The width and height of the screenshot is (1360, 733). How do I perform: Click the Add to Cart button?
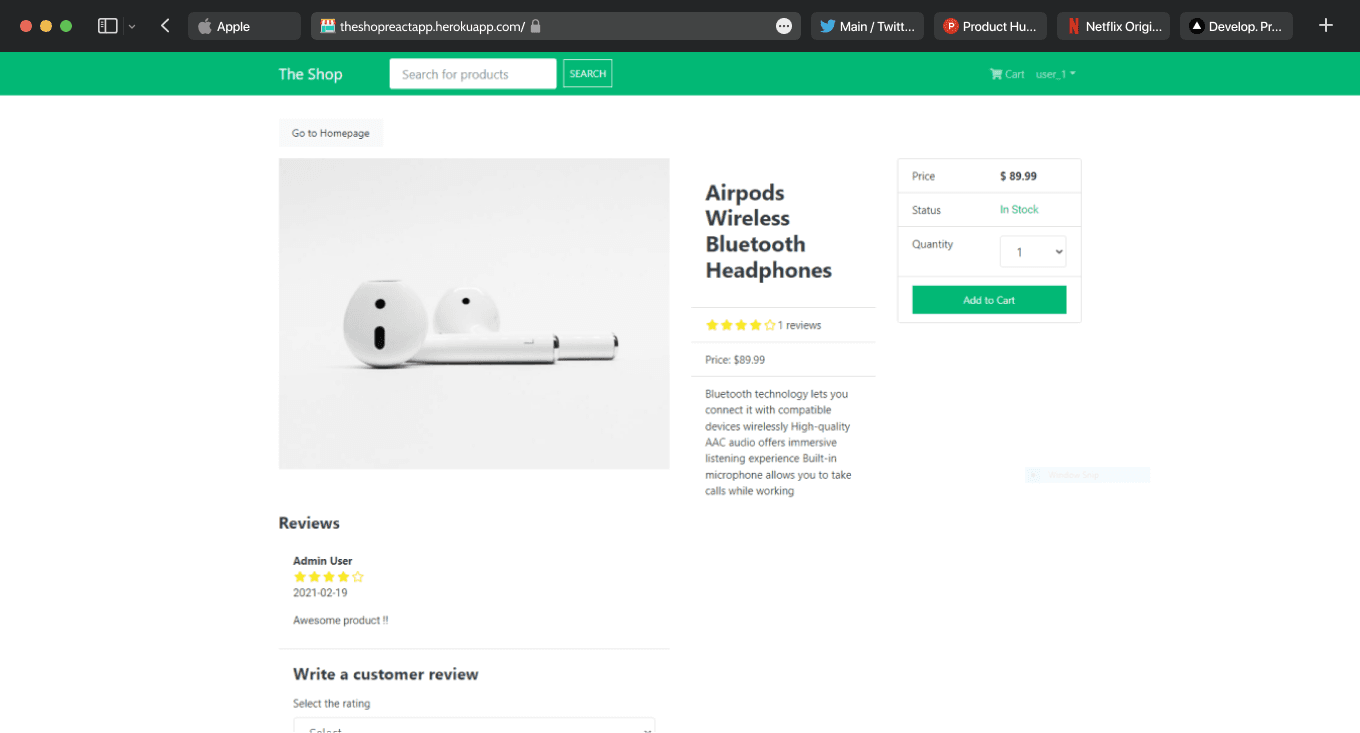[x=989, y=300]
